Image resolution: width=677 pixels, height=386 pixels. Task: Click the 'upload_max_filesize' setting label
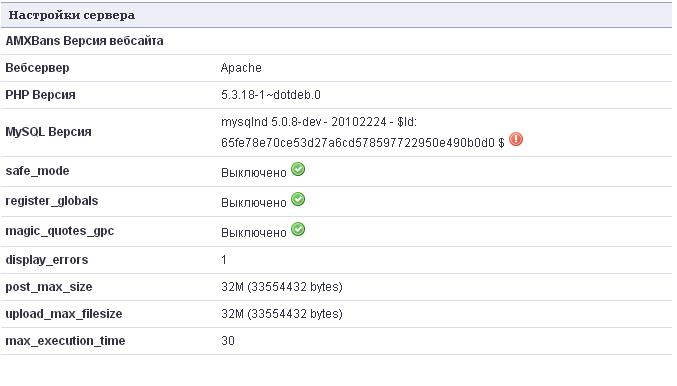63,314
